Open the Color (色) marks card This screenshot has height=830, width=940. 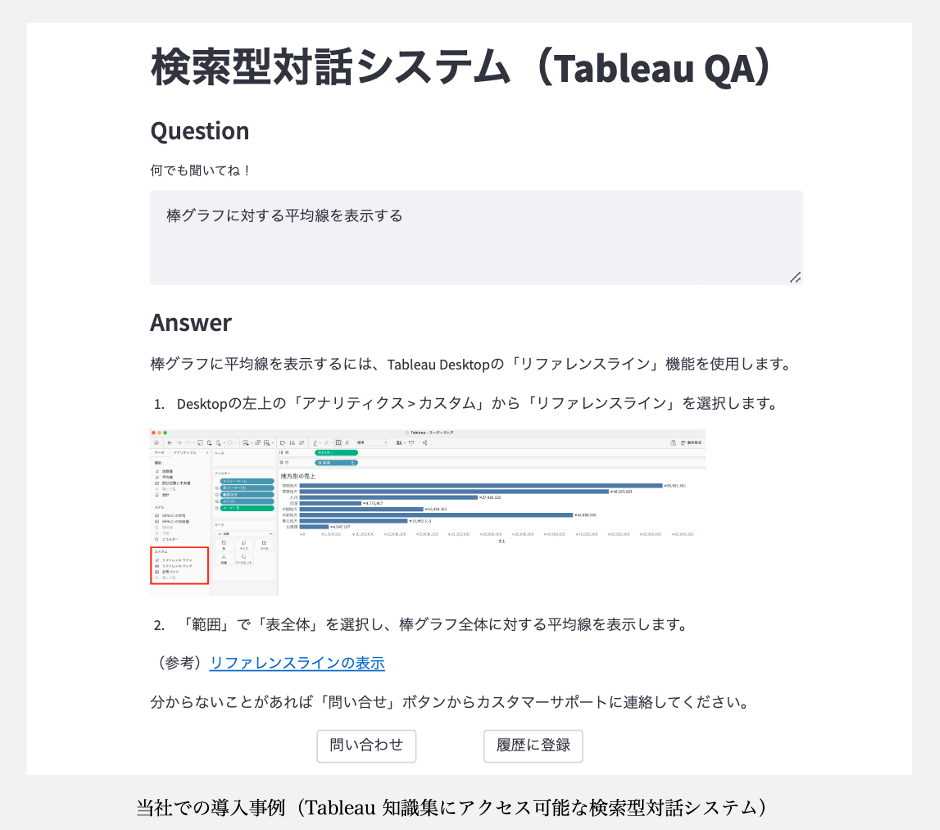[x=222, y=544]
